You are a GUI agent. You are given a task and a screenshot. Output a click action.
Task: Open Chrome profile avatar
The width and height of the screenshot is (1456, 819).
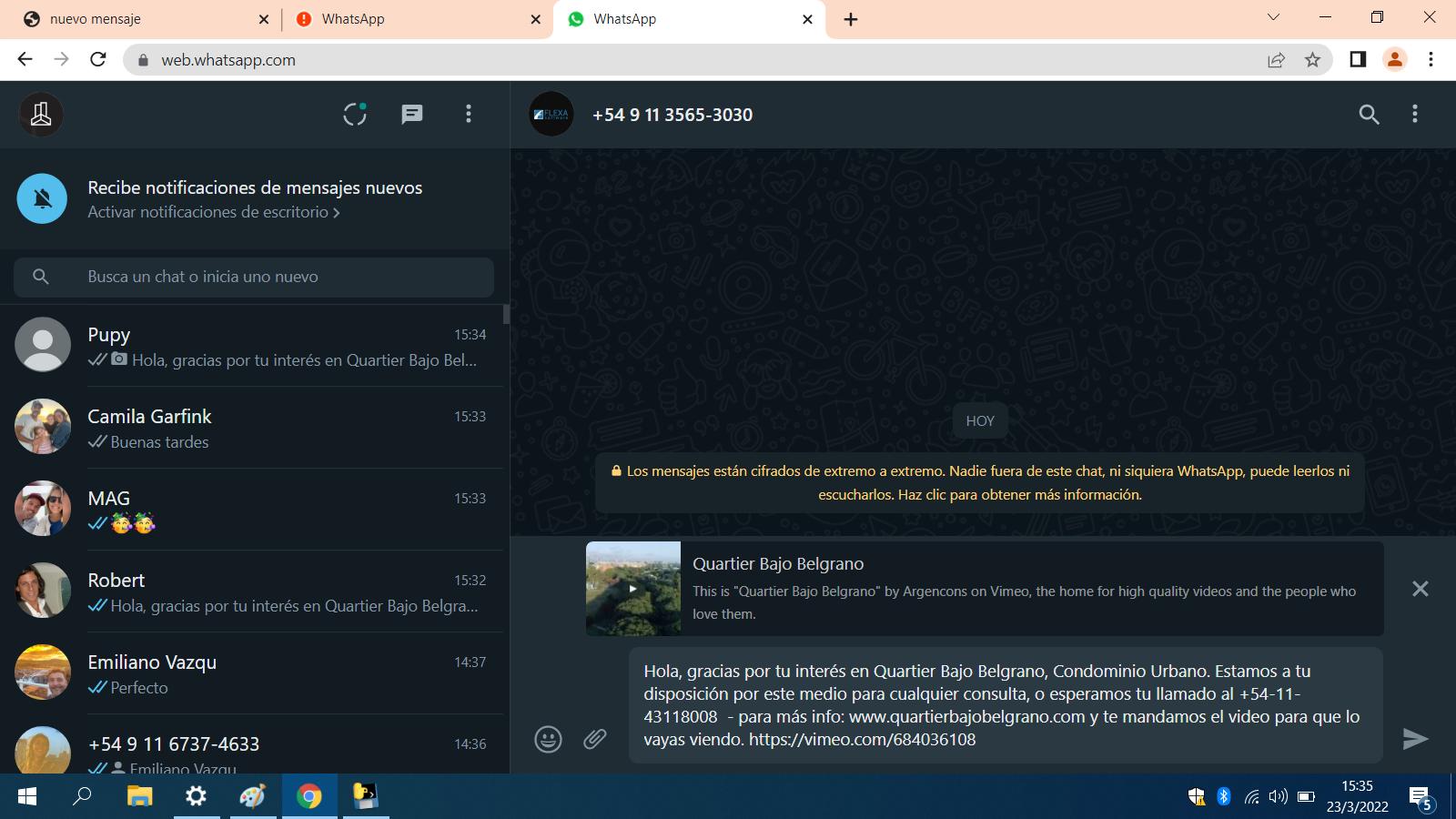tap(1394, 59)
